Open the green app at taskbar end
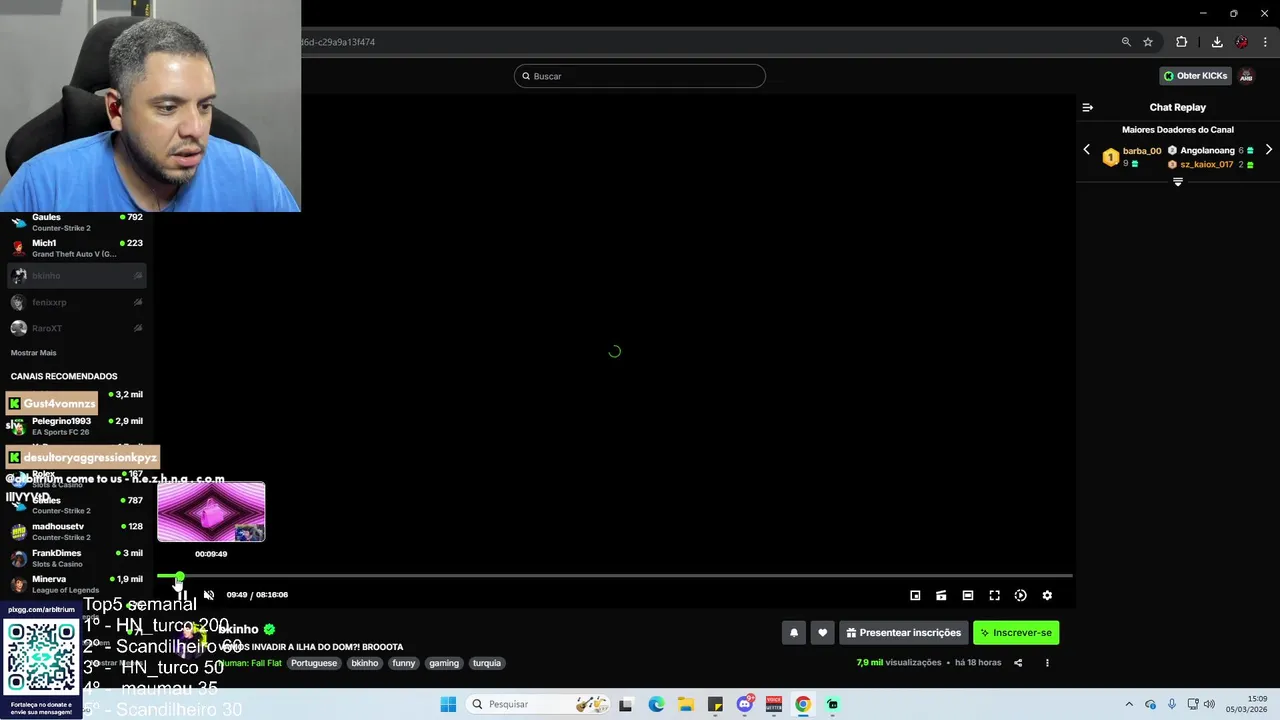 (x=833, y=704)
